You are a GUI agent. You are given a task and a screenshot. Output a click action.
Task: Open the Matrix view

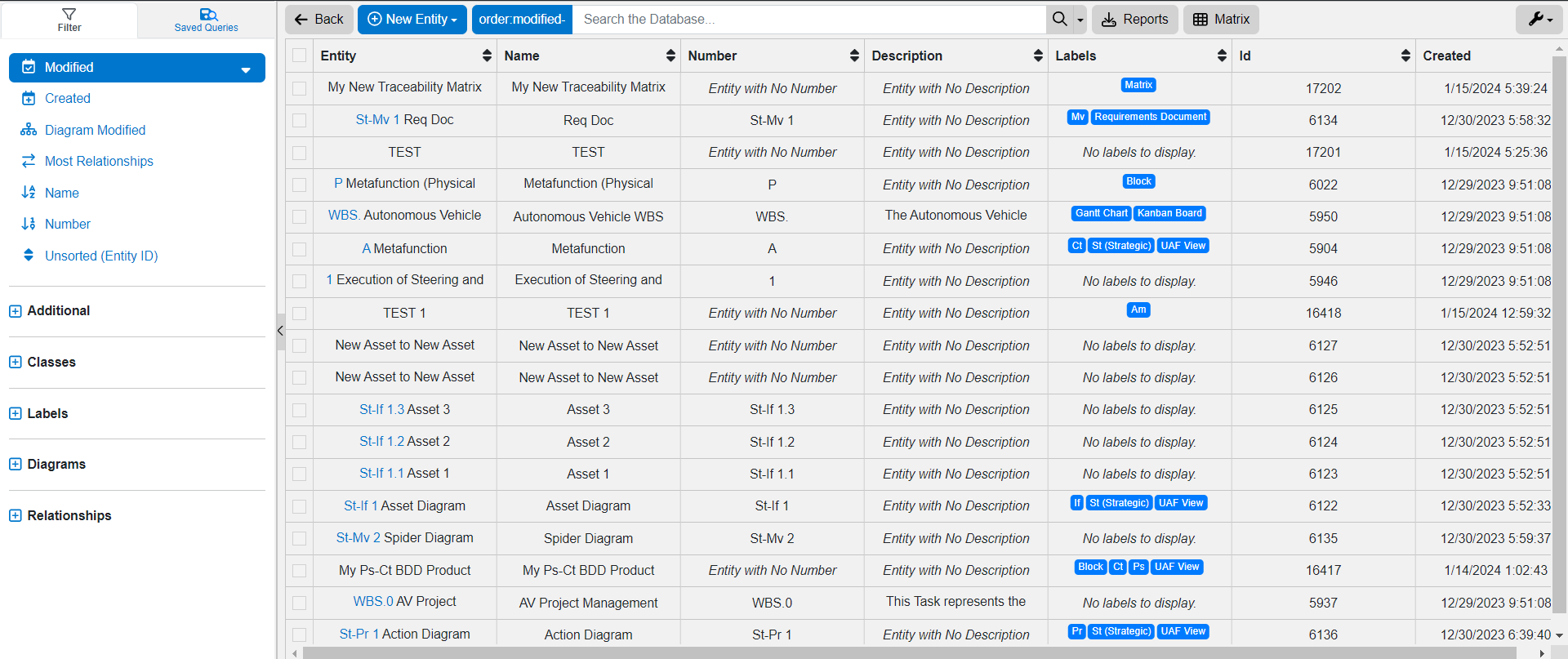[x=1221, y=20]
